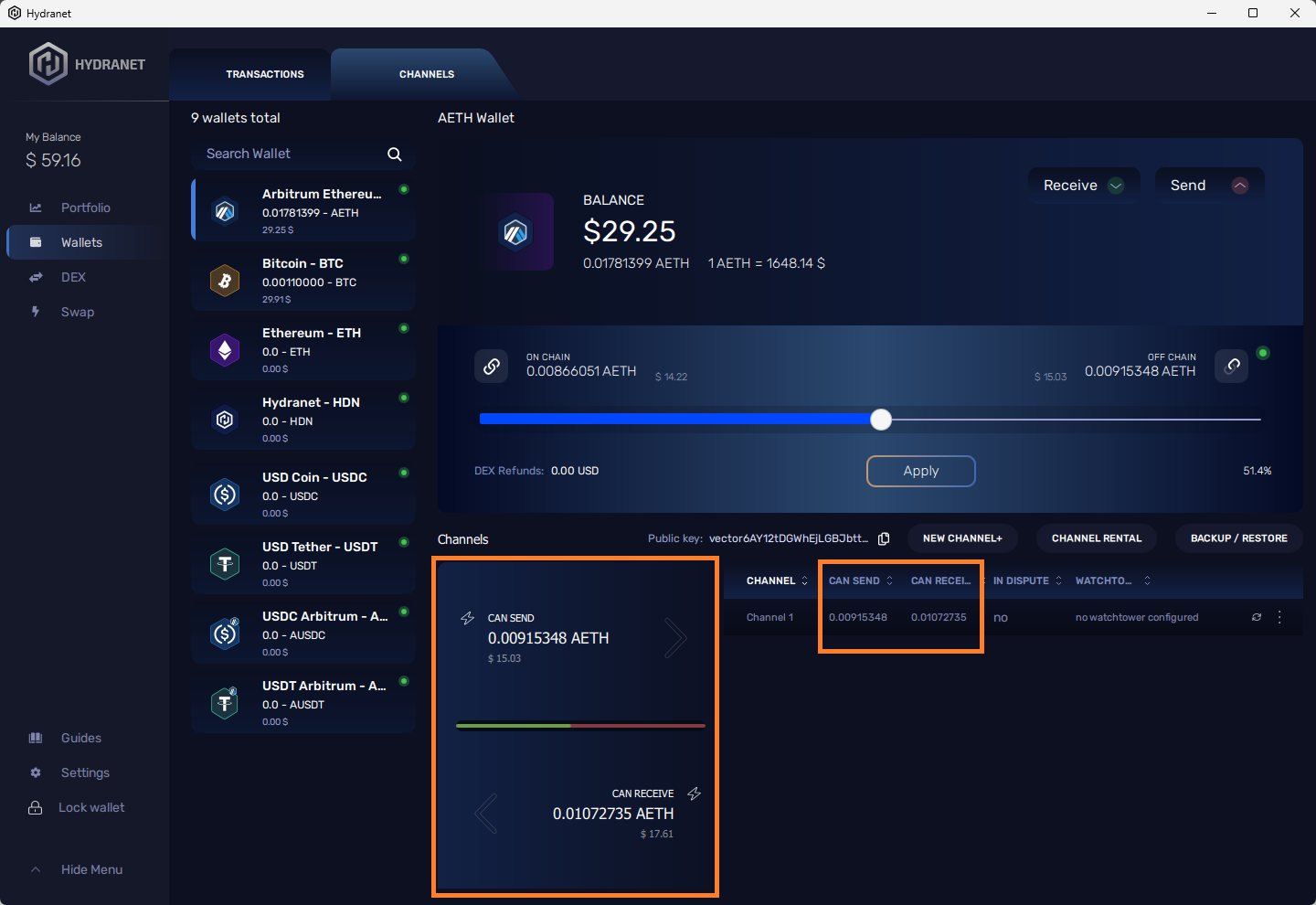Select the USDT Arbitrum AUSDT wallet icon
The image size is (1316, 905).
point(225,703)
